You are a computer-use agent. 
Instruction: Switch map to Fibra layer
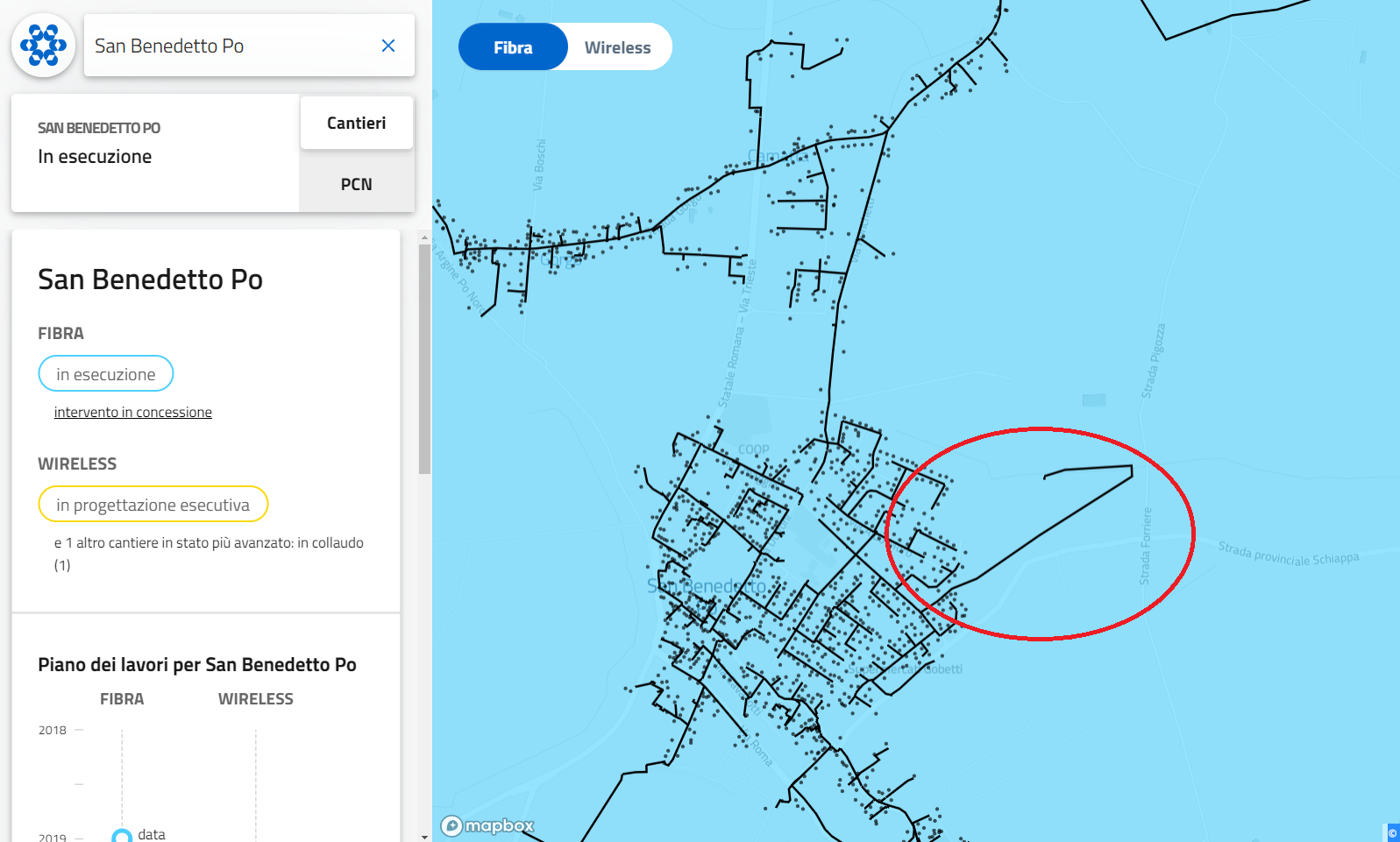(x=513, y=47)
